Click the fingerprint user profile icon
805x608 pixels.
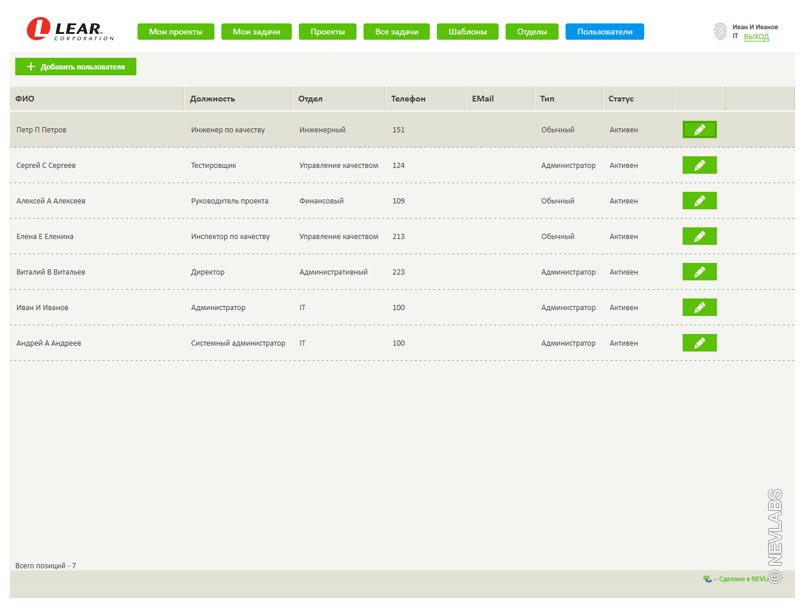[720, 32]
